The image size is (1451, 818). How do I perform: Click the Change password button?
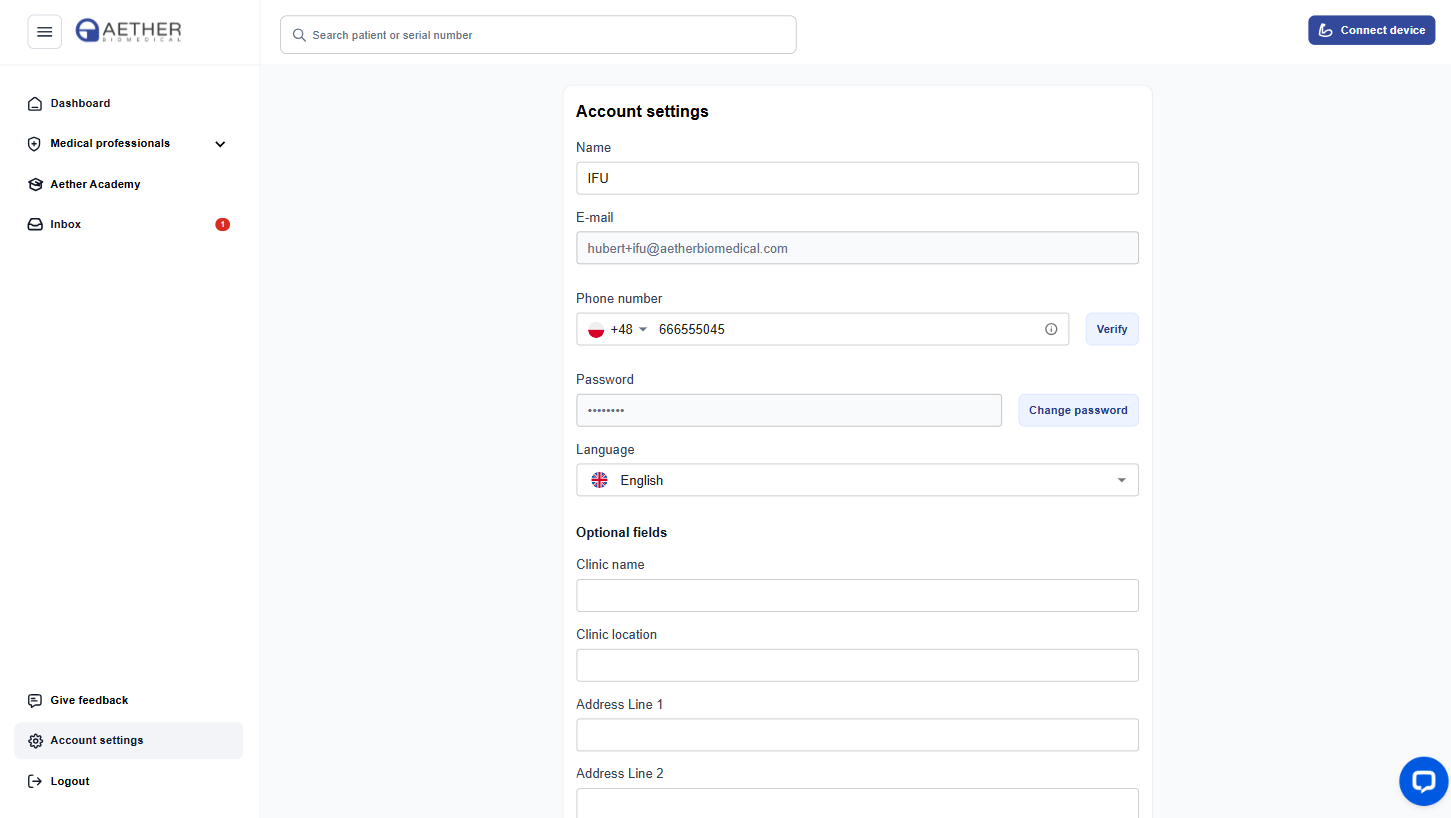[1078, 410]
